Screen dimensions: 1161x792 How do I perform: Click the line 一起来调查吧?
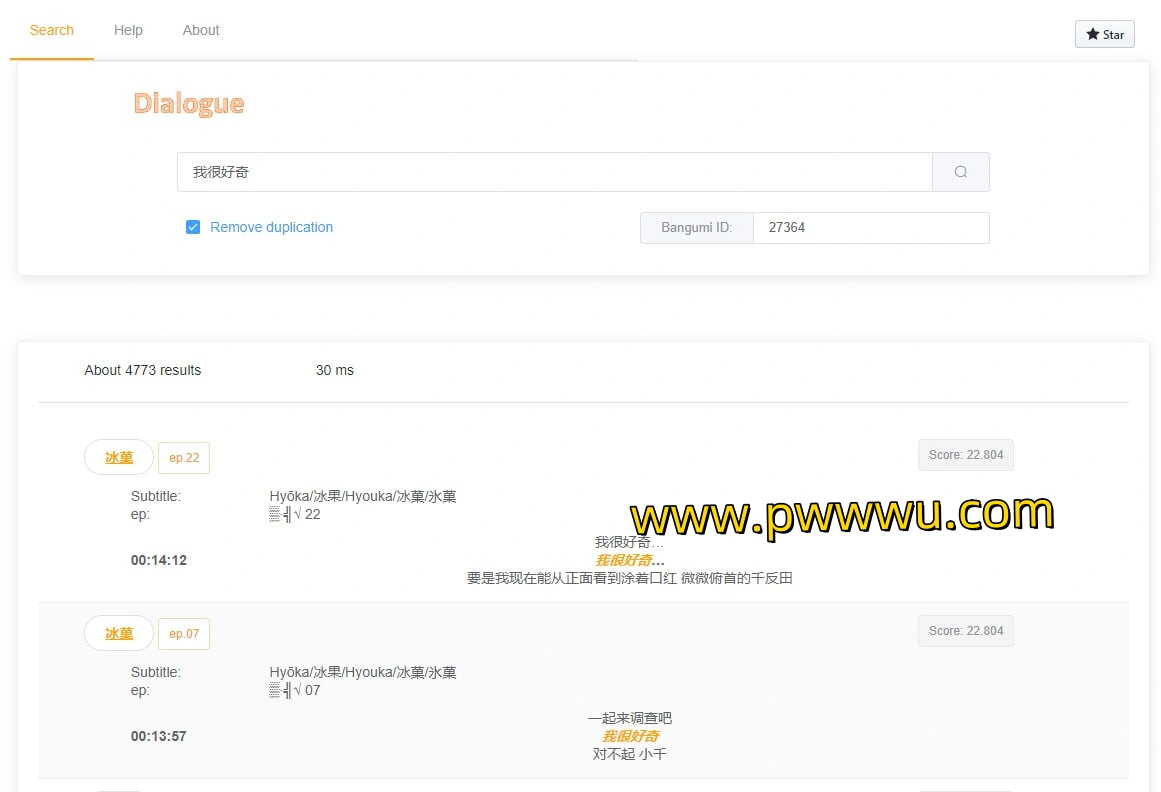(x=629, y=718)
